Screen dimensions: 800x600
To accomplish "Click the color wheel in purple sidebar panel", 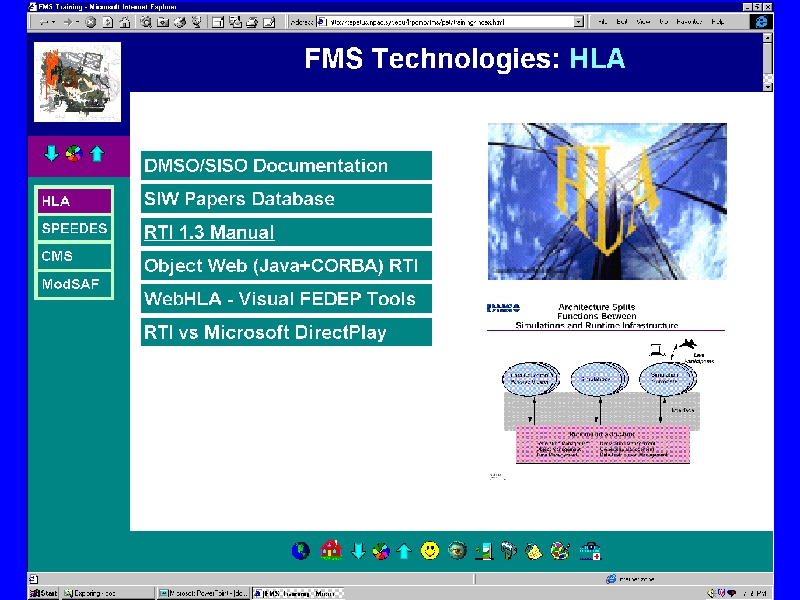I will [74, 154].
